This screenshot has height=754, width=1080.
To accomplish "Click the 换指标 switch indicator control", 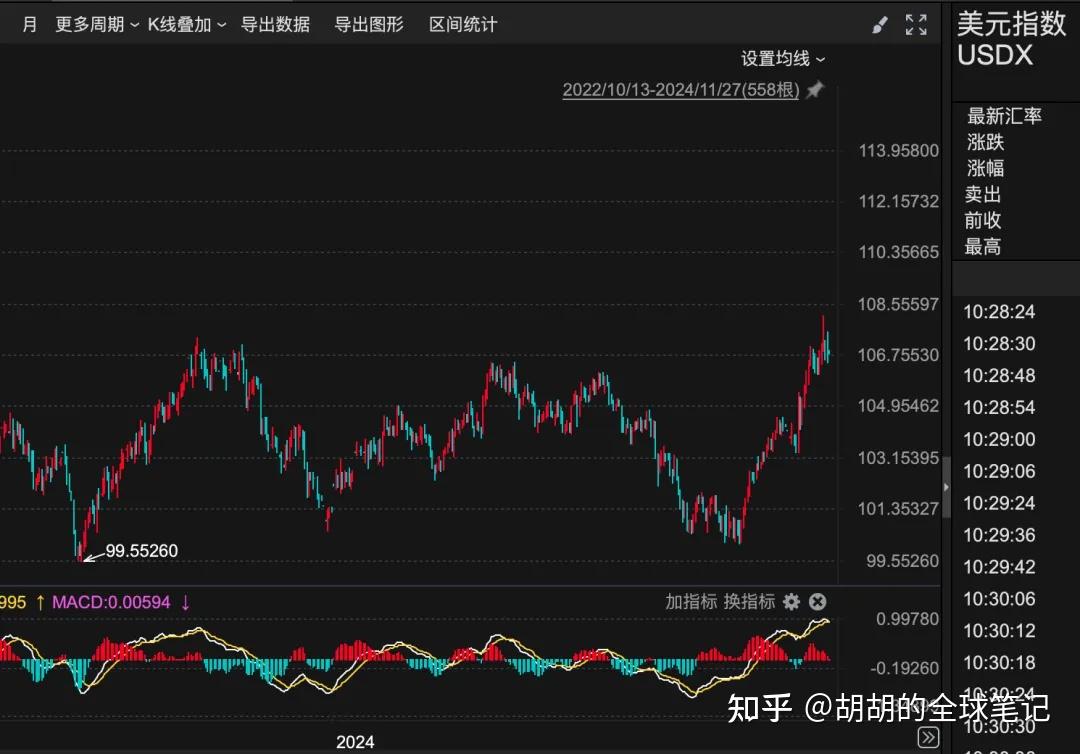I will pyautogui.click(x=748, y=602).
